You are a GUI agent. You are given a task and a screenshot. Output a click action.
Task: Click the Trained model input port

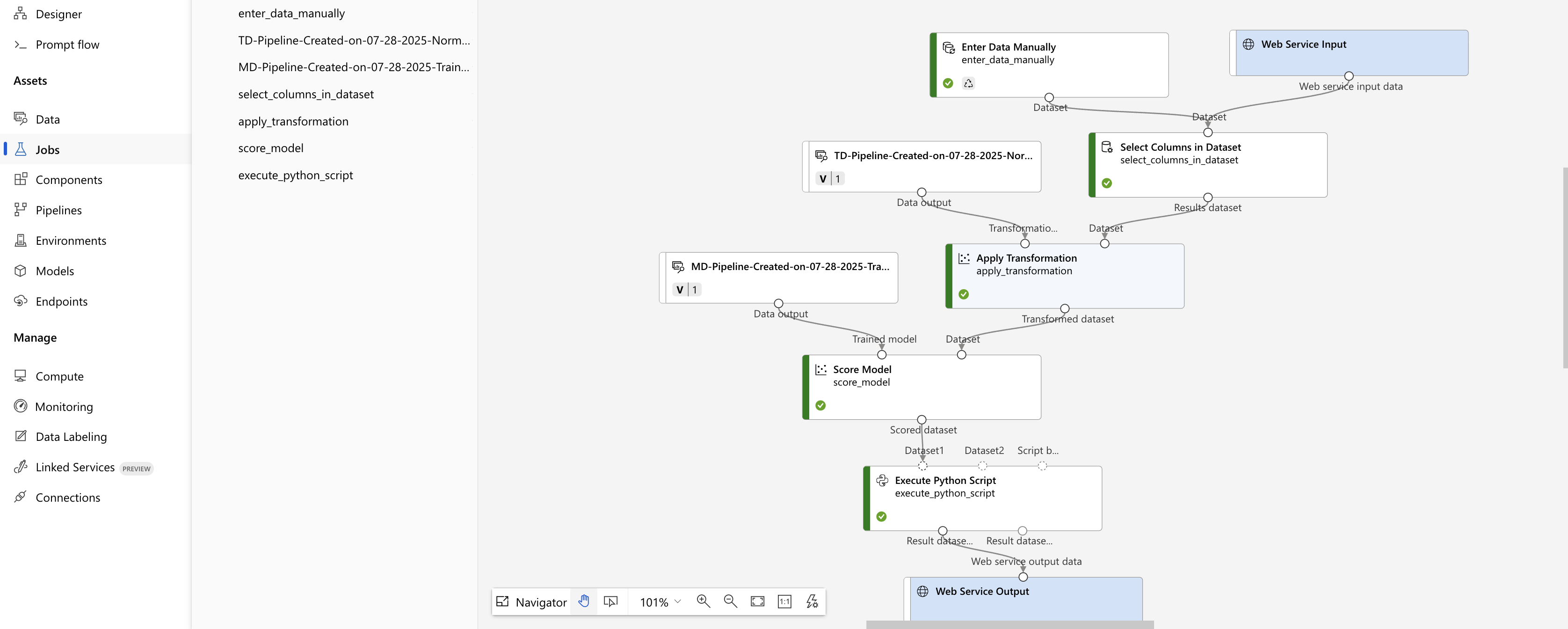point(882,355)
